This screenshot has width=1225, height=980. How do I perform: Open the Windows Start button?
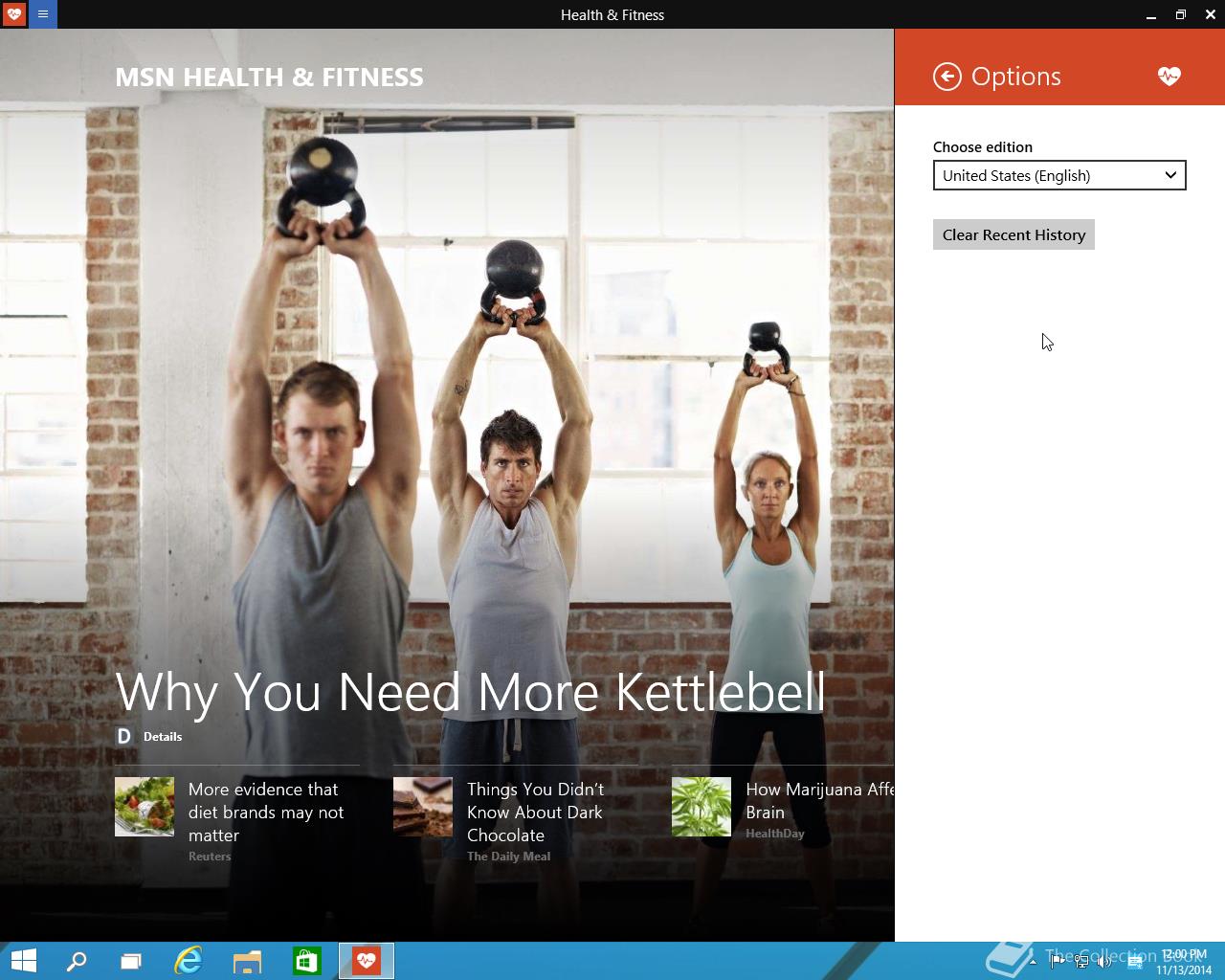23,961
